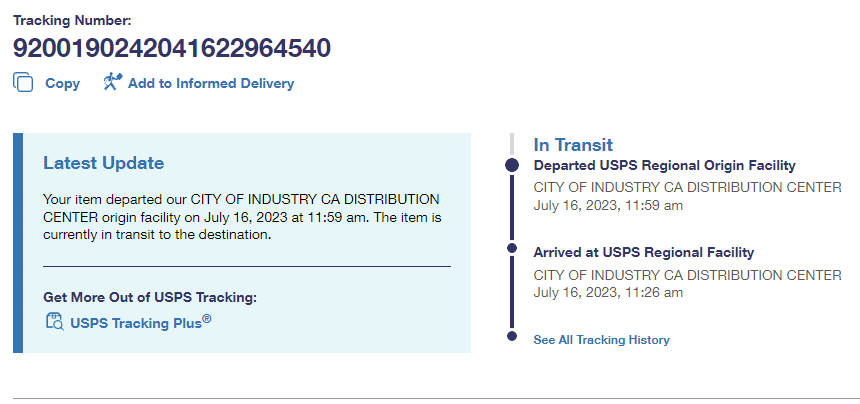Click the In Transit status heading
Image resolution: width=860 pixels, height=404 pixels.
573,145
